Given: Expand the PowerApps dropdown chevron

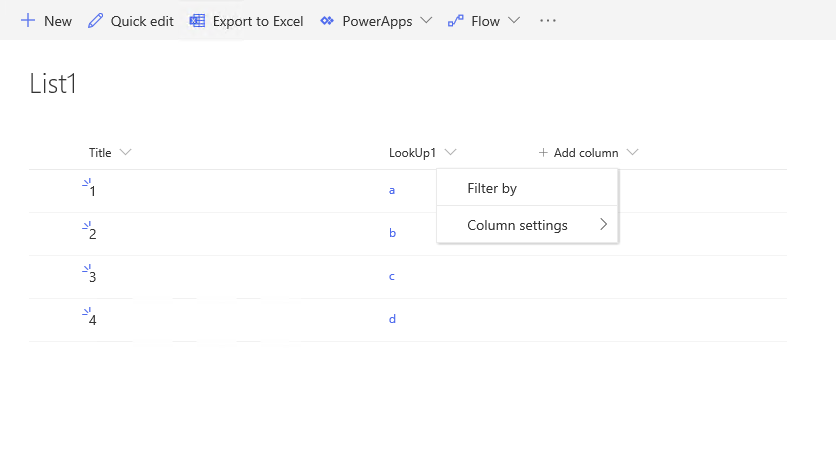Looking at the screenshot, I should coord(426,20).
